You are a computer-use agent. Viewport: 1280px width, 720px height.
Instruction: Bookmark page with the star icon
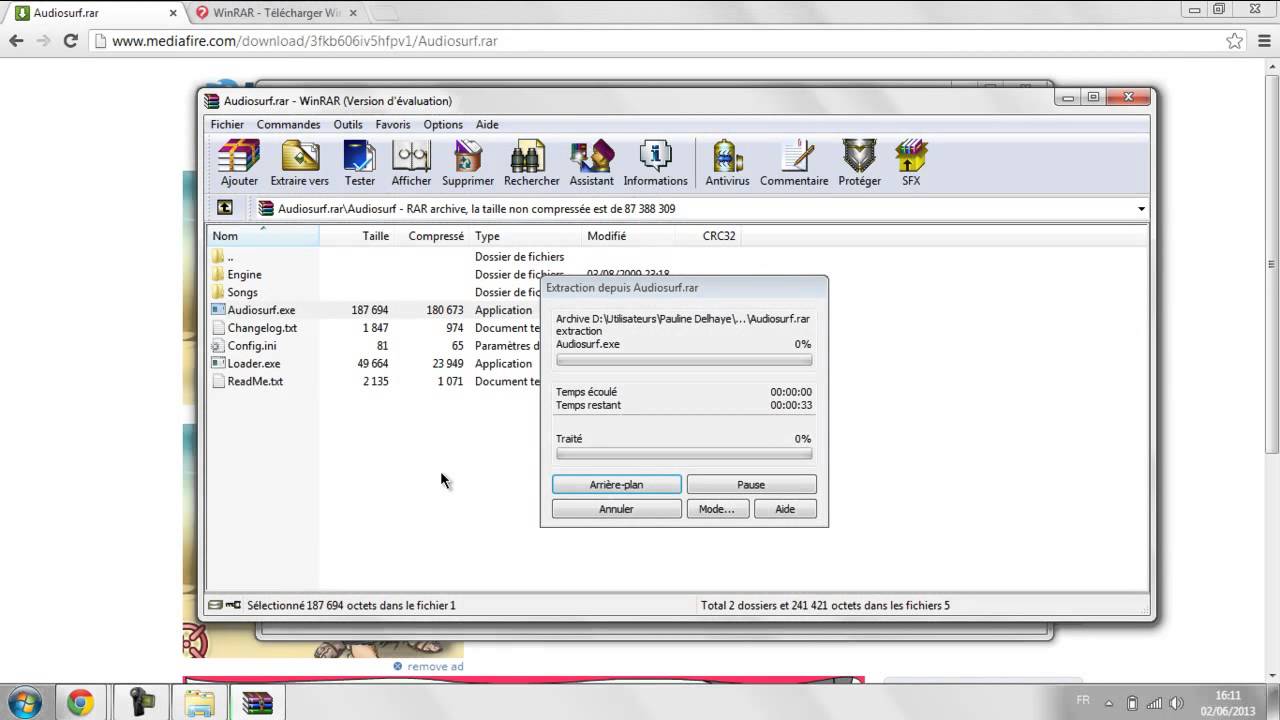coord(1234,41)
